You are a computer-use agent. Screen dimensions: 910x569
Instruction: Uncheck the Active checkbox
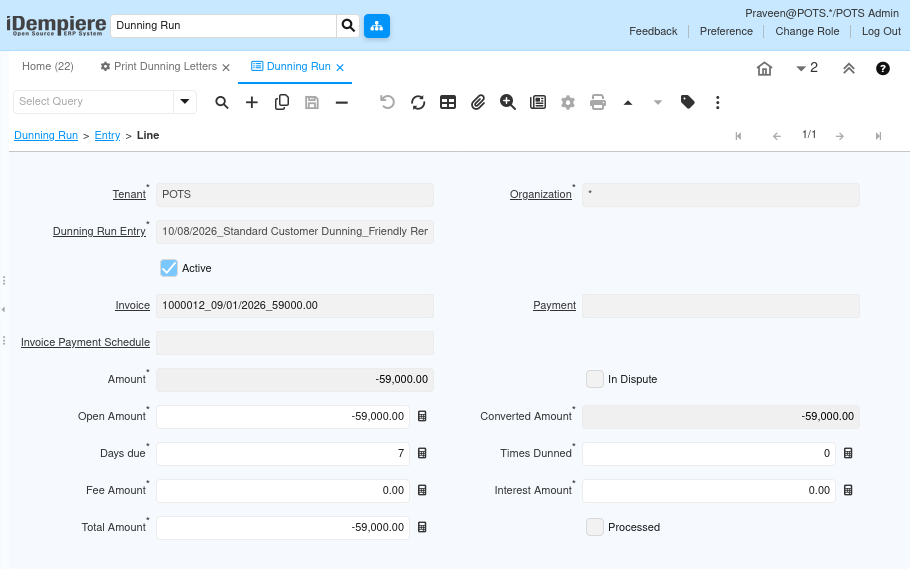[169, 268]
